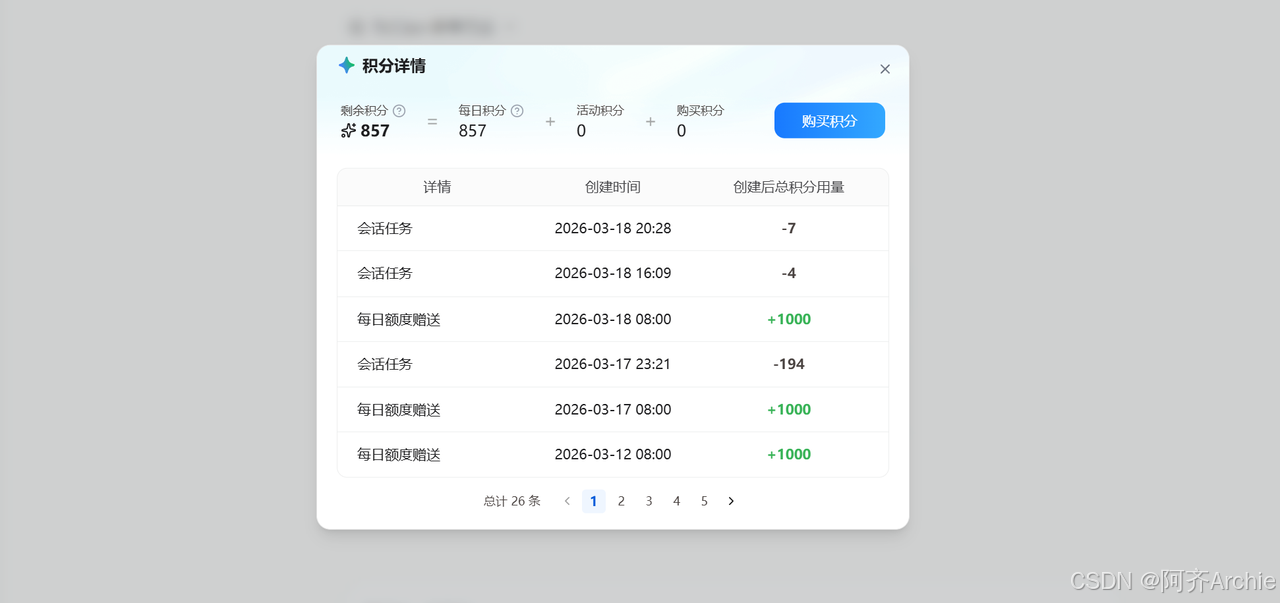Click the sparkle icon beside 积分详情 title
The image size is (1280, 603).
point(347,65)
